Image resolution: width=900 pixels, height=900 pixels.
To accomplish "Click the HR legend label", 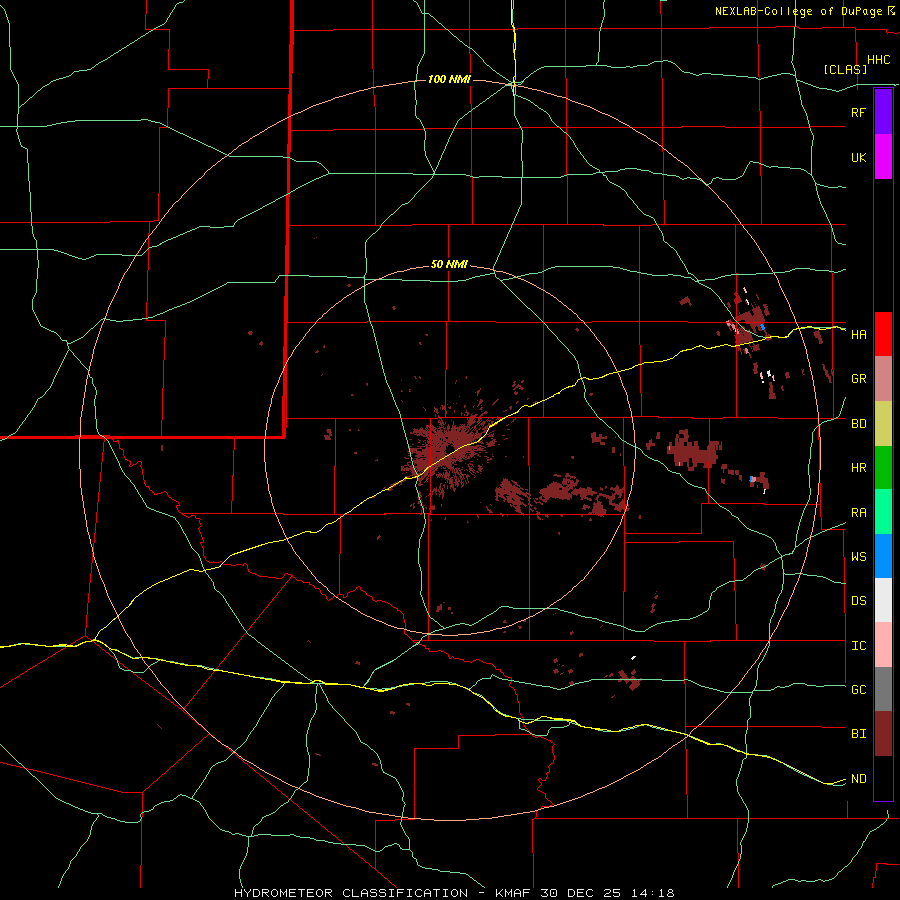I will (x=858, y=468).
